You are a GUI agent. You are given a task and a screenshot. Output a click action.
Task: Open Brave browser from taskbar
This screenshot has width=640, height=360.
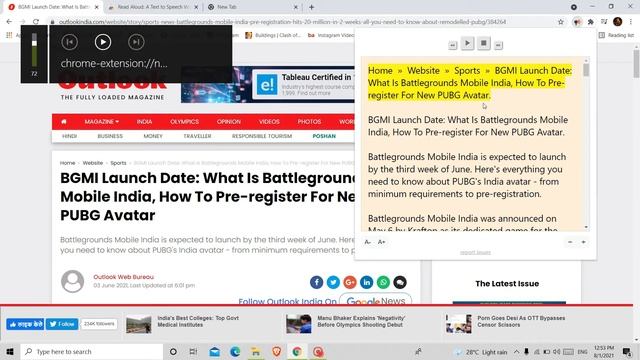click(x=276, y=351)
